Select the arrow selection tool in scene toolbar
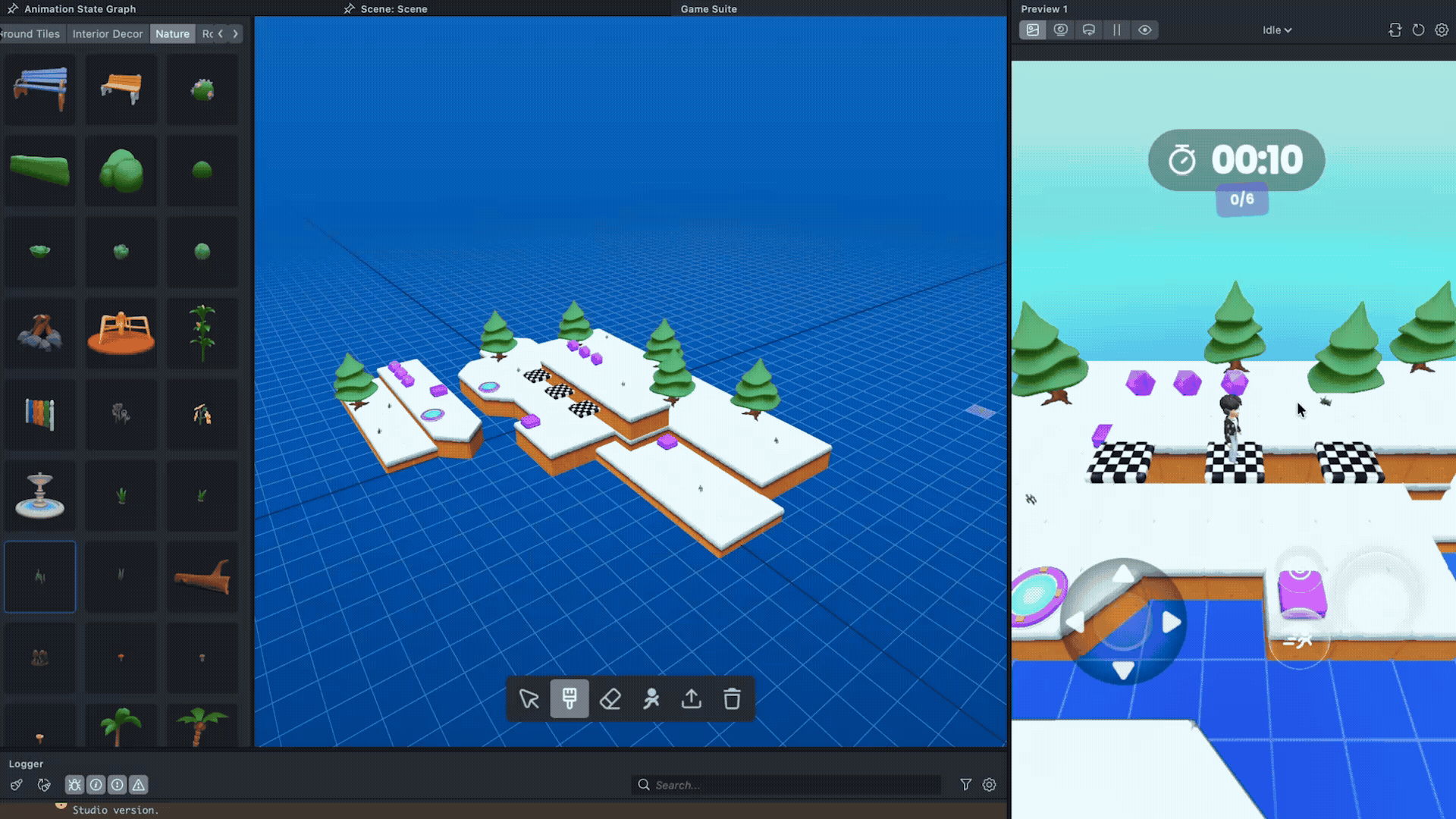The width and height of the screenshot is (1456, 819). 529,698
